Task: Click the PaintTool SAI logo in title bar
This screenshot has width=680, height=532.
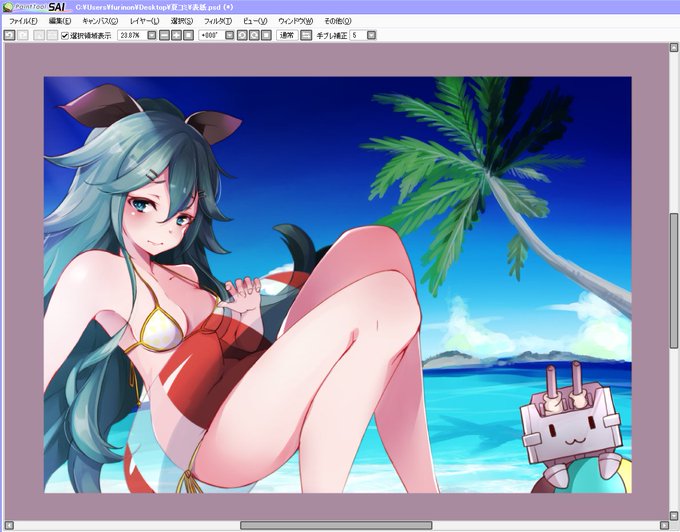Action: (36, 7)
